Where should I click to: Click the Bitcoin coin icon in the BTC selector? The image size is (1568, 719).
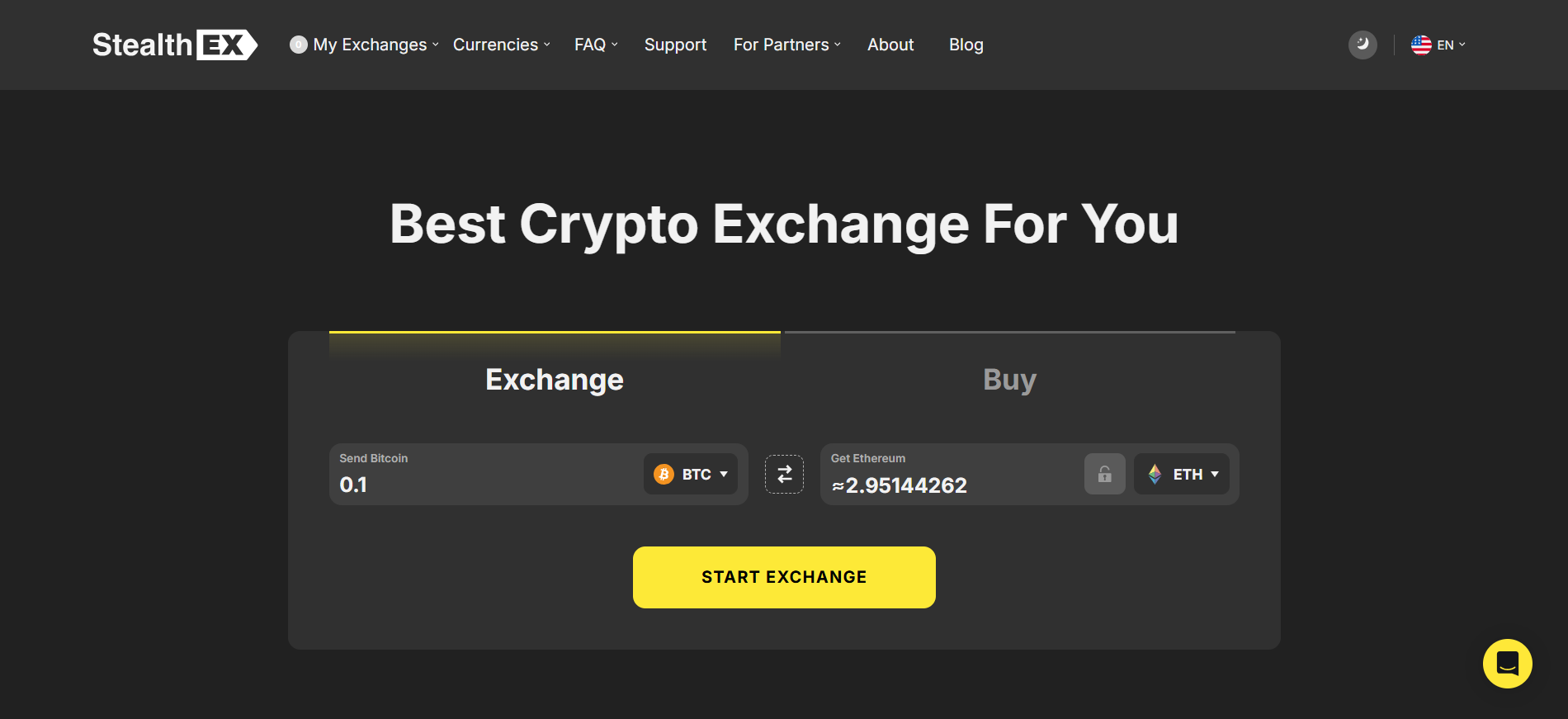pyautogui.click(x=663, y=474)
